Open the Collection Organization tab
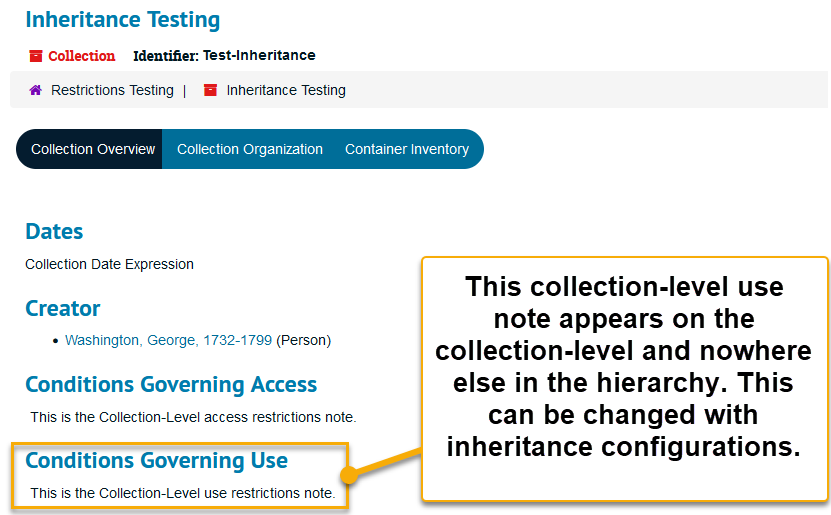The width and height of the screenshot is (831, 515). pyautogui.click(x=250, y=149)
